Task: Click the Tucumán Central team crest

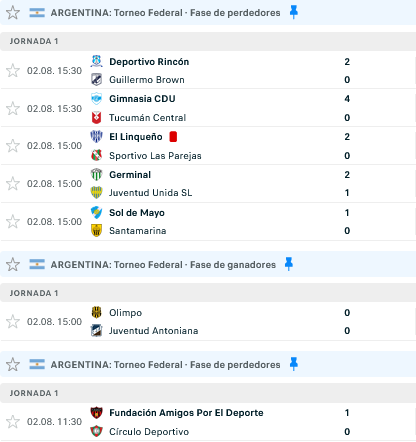Action: (x=96, y=117)
